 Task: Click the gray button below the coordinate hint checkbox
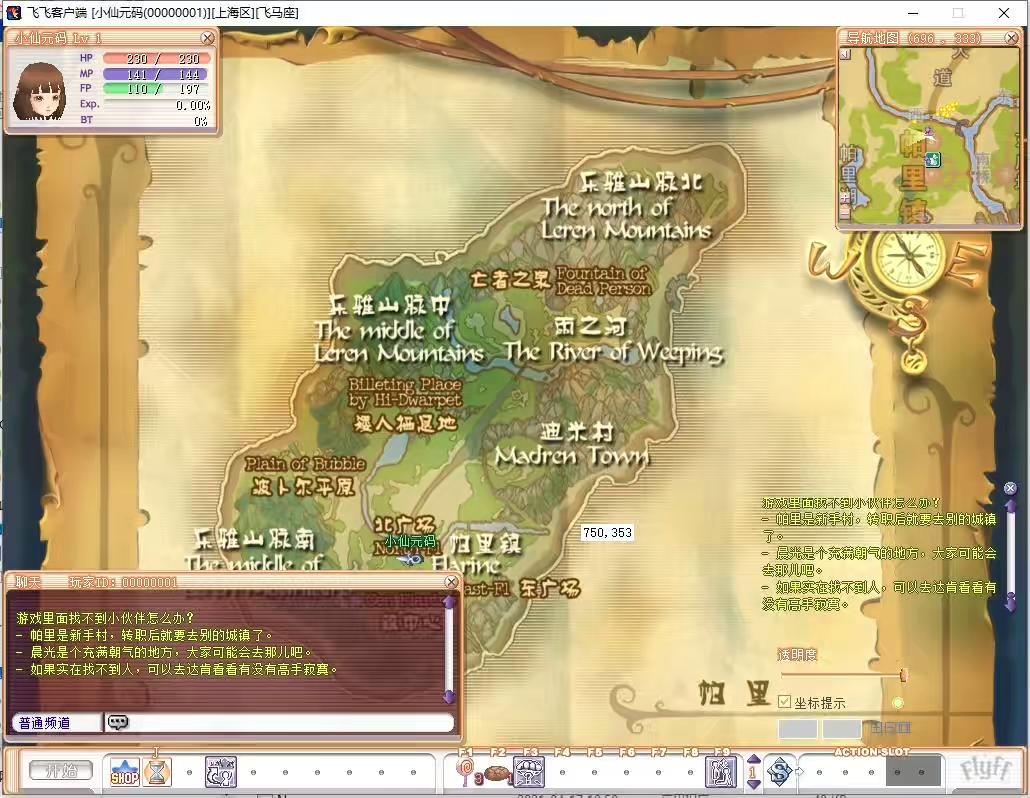pos(796,728)
